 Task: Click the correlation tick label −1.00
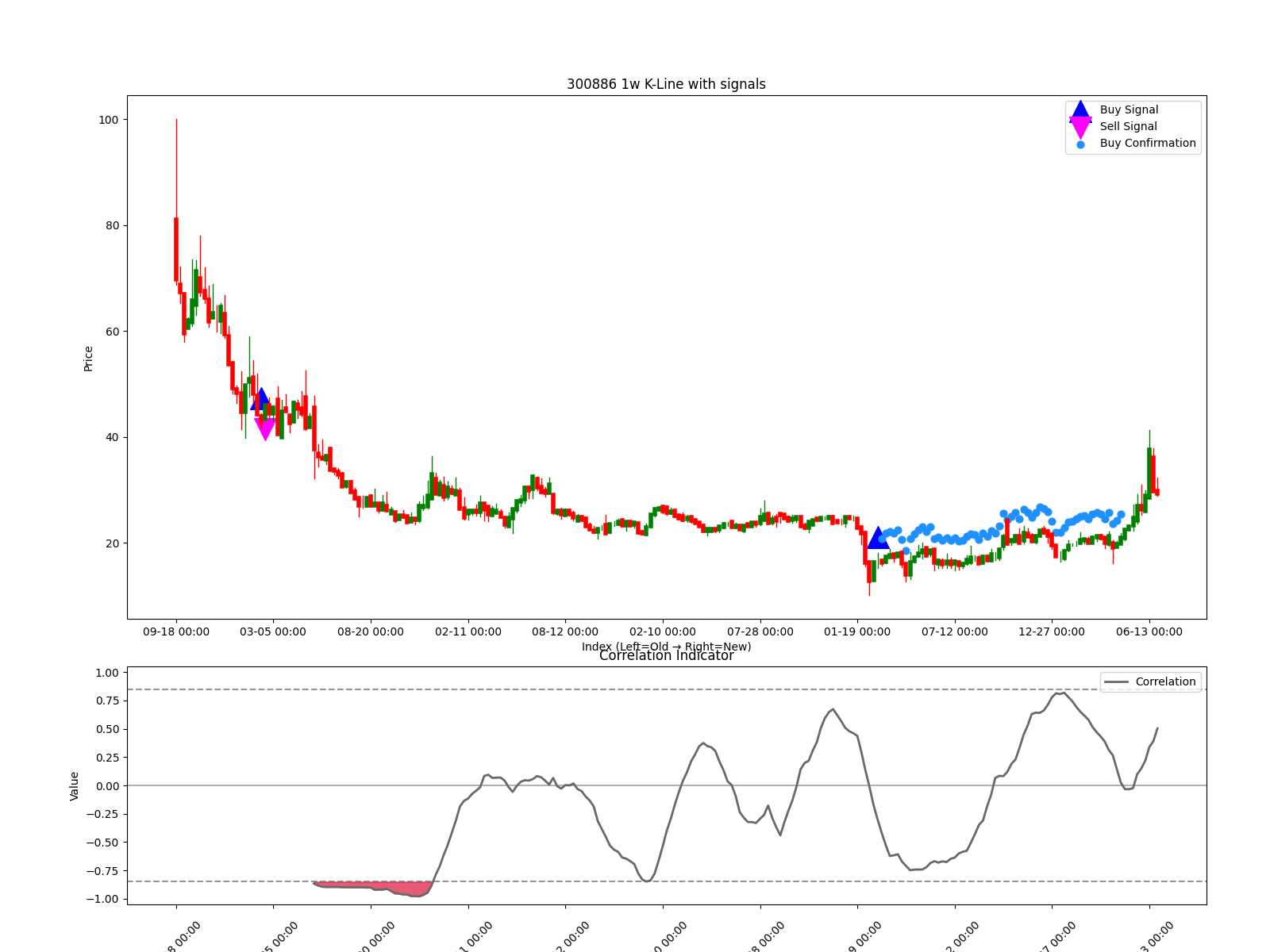pos(102,900)
